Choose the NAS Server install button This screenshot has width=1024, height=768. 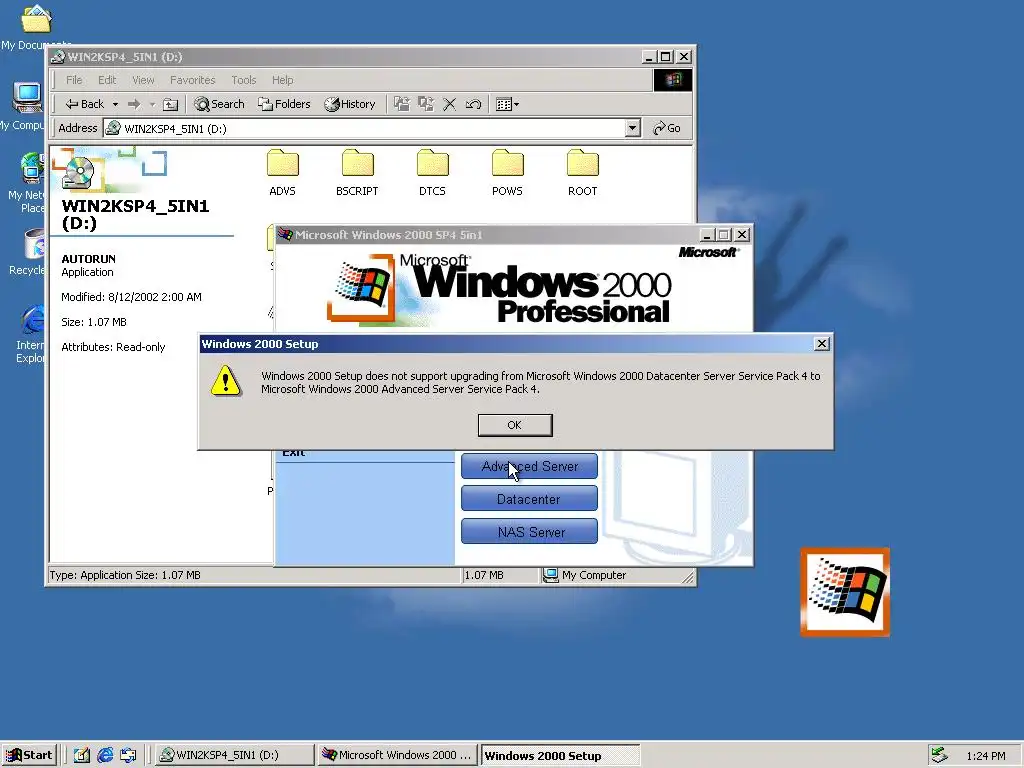click(529, 532)
